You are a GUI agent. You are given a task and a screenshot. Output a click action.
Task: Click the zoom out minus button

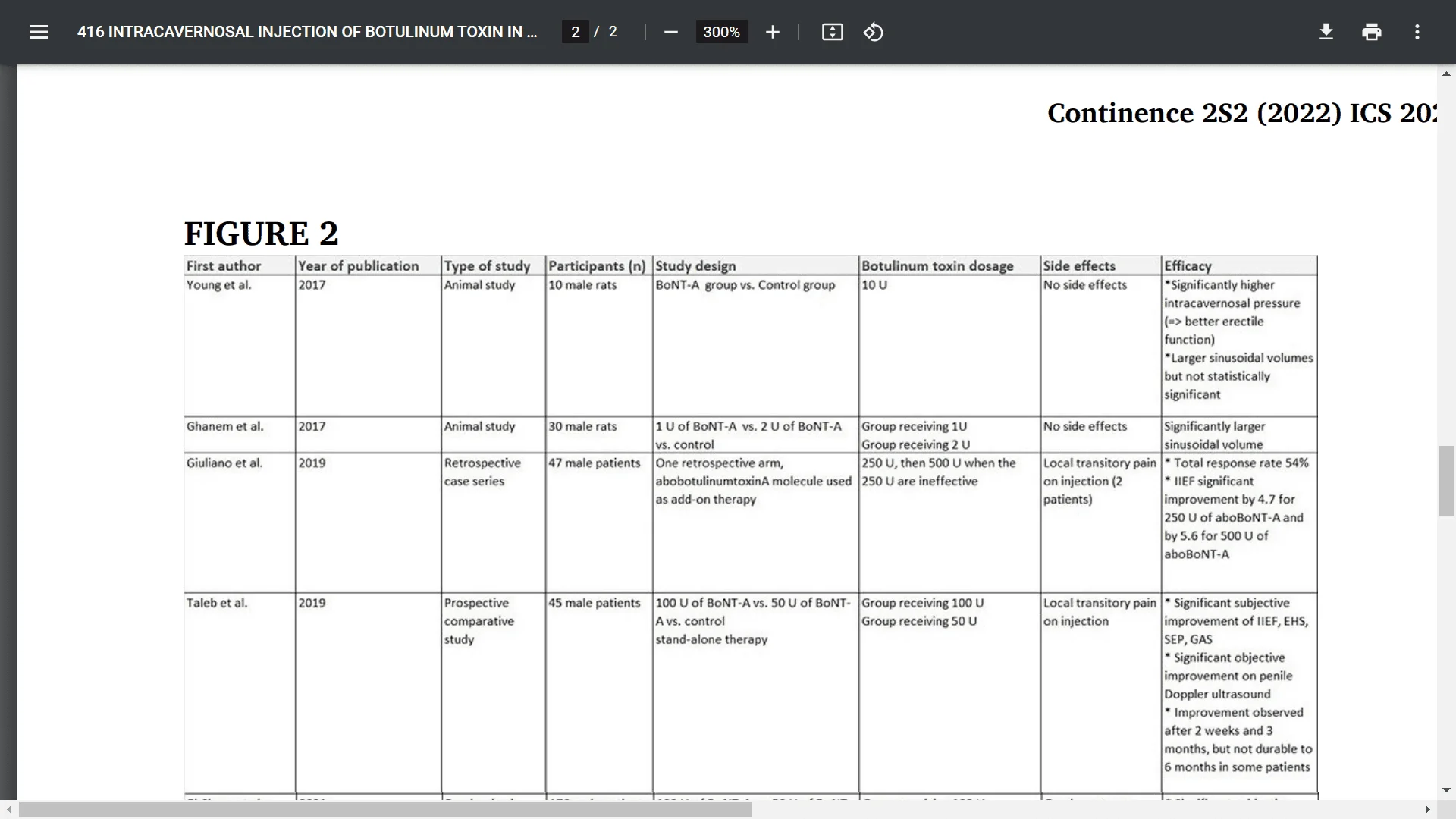[671, 32]
